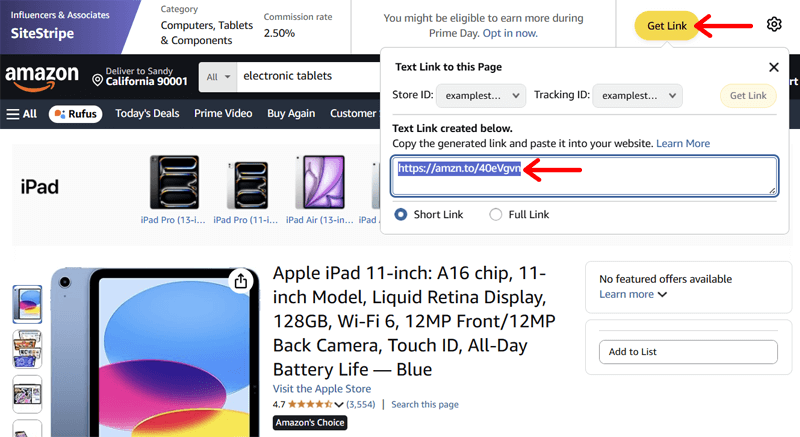Click the iPad heading
This screenshot has height=437, width=800.
tap(39, 187)
